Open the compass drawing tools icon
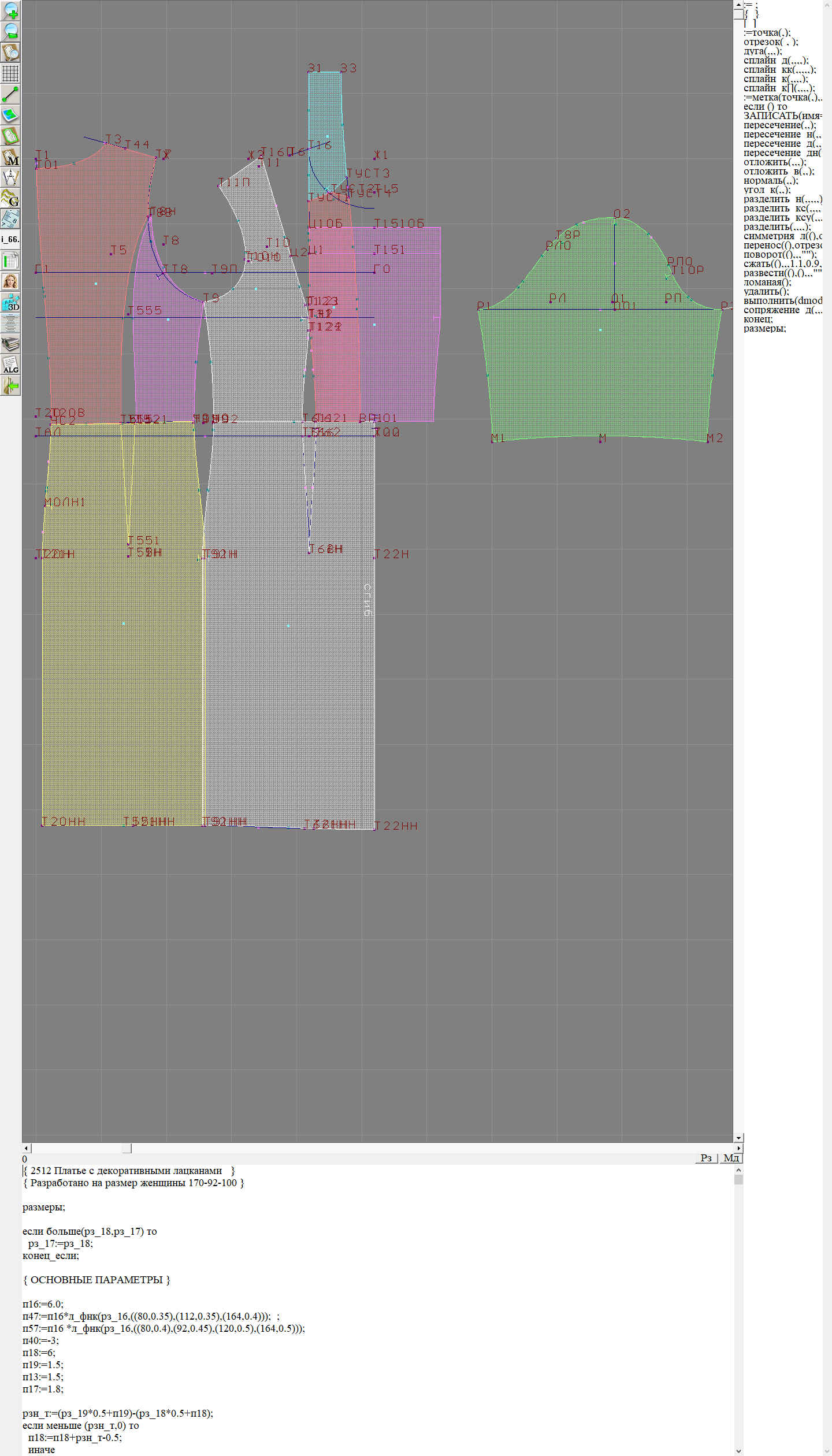This screenshot has width=832, height=1456. click(x=10, y=177)
